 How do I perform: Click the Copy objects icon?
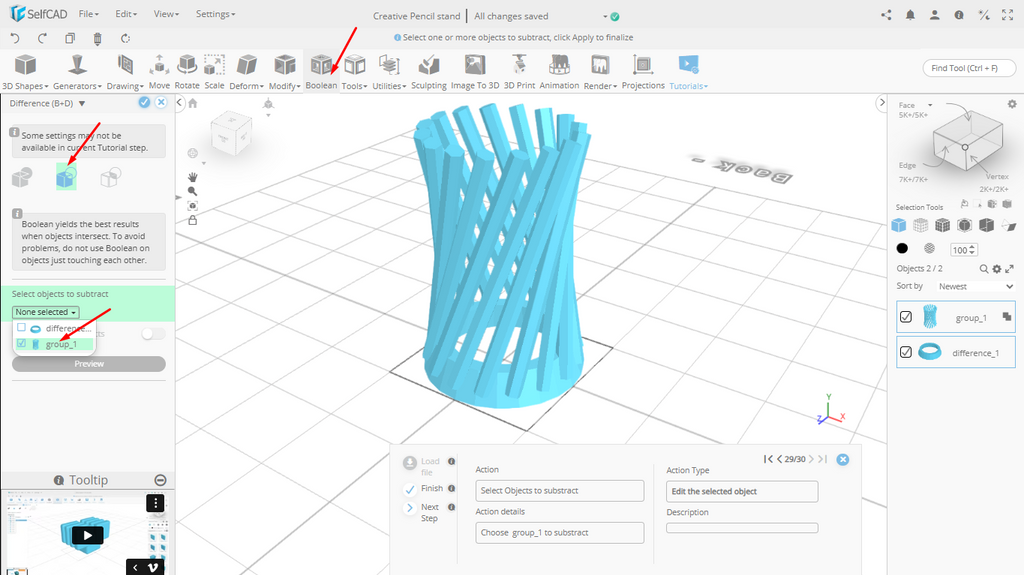(70, 38)
